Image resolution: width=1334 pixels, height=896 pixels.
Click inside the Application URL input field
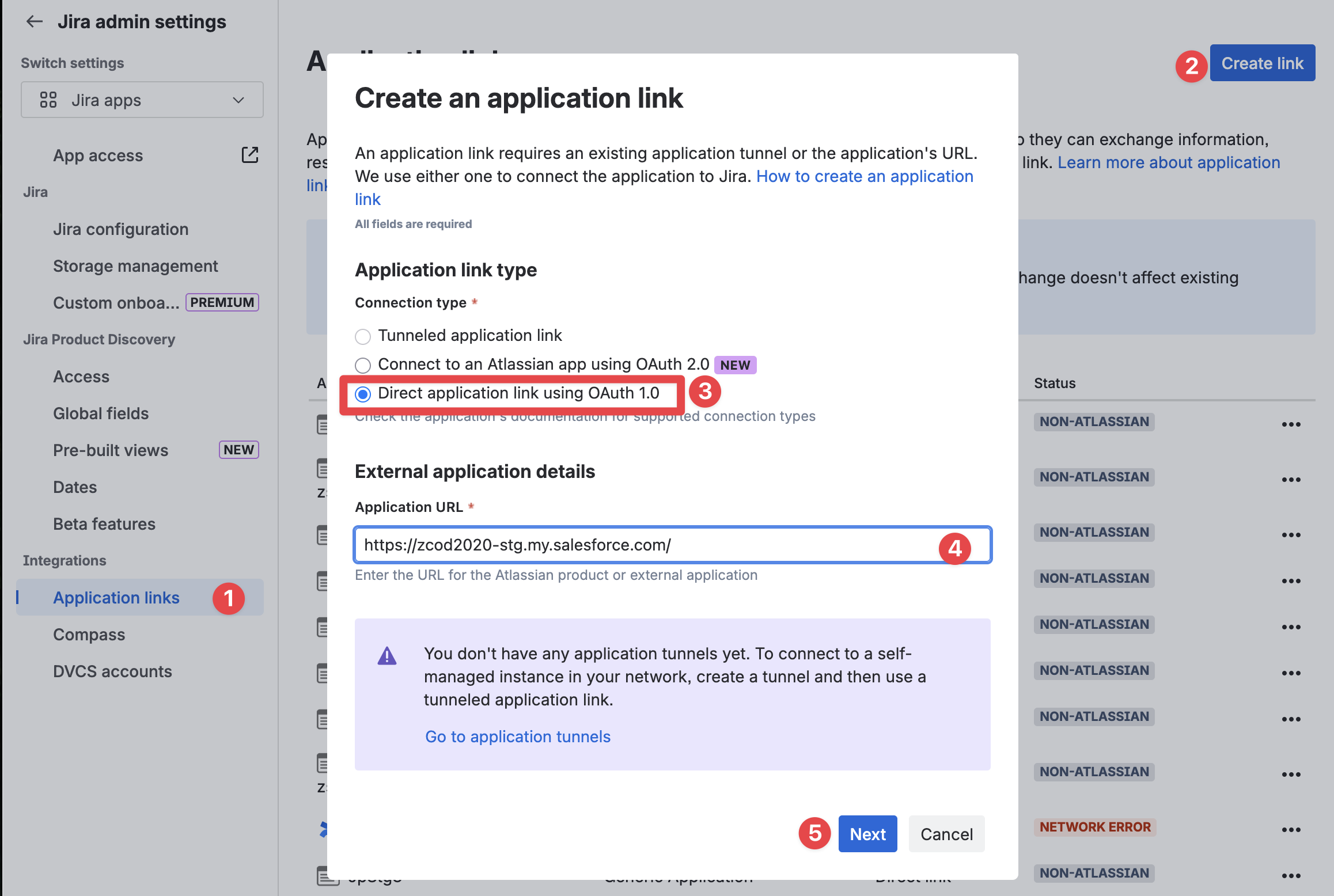(645, 545)
